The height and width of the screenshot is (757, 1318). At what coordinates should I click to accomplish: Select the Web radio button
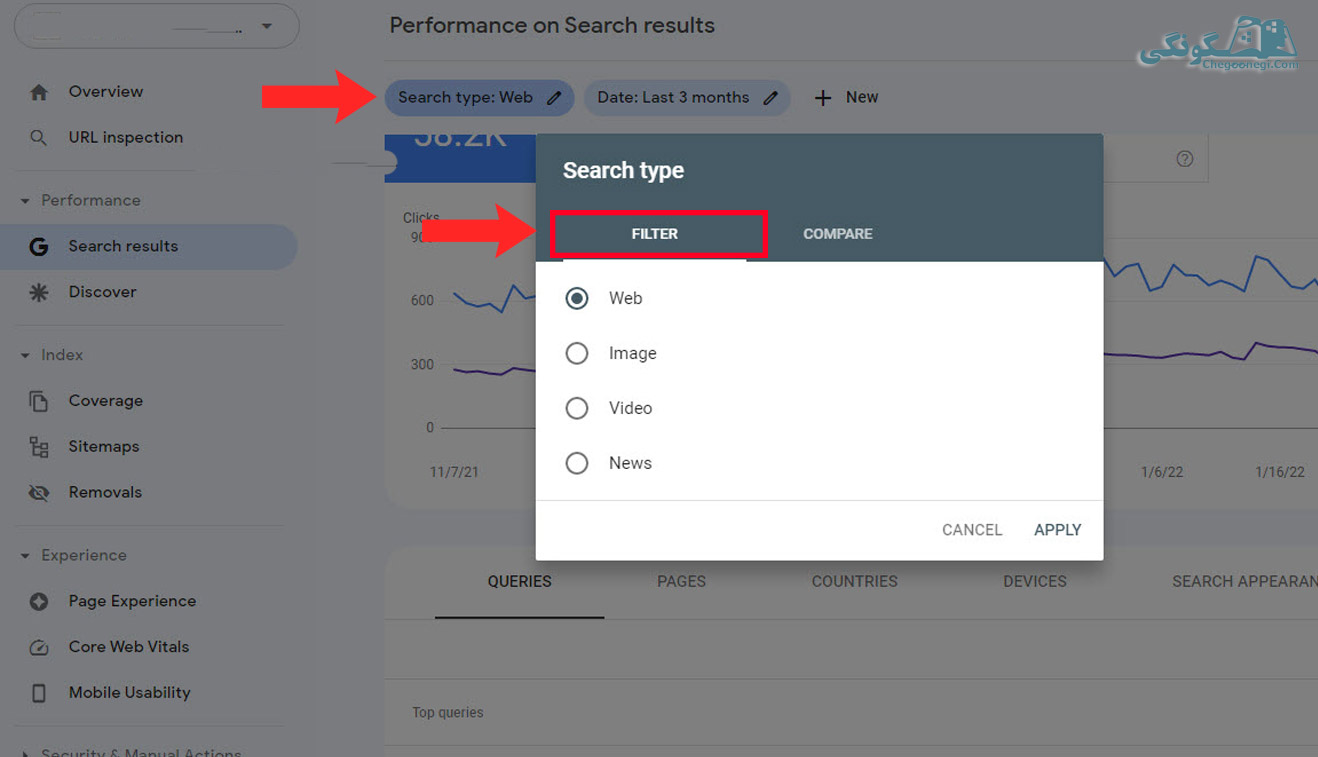577,298
